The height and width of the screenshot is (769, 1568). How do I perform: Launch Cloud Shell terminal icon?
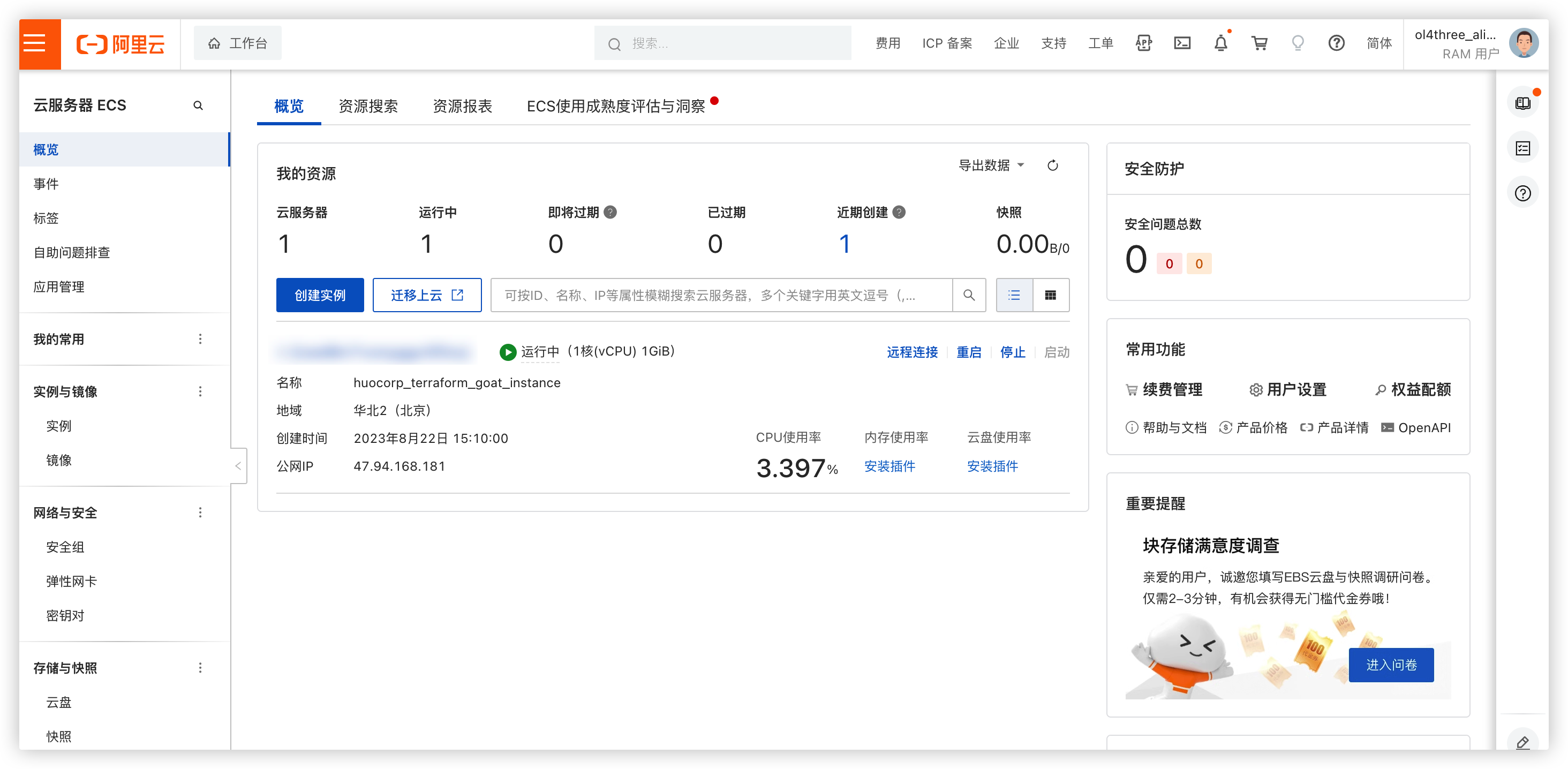pos(1182,43)
